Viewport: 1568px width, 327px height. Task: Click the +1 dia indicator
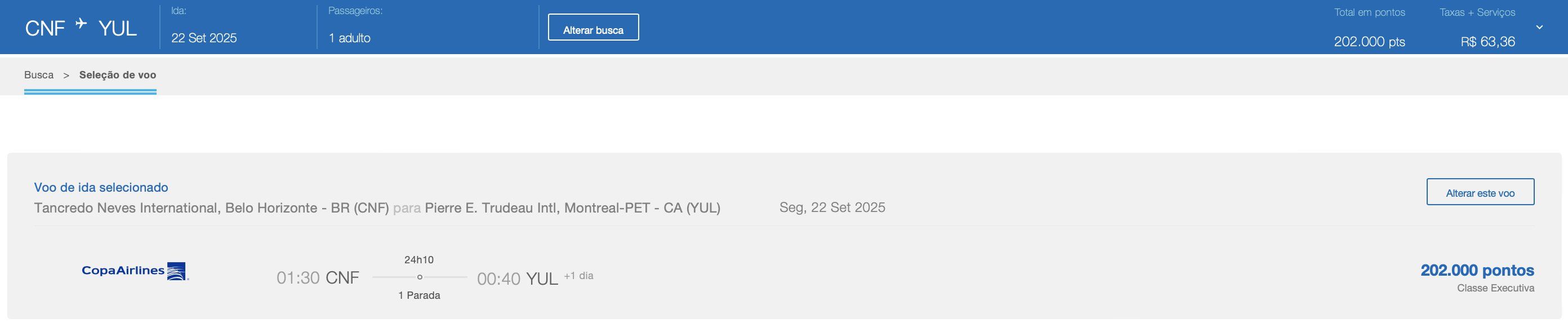click(578, 276)
